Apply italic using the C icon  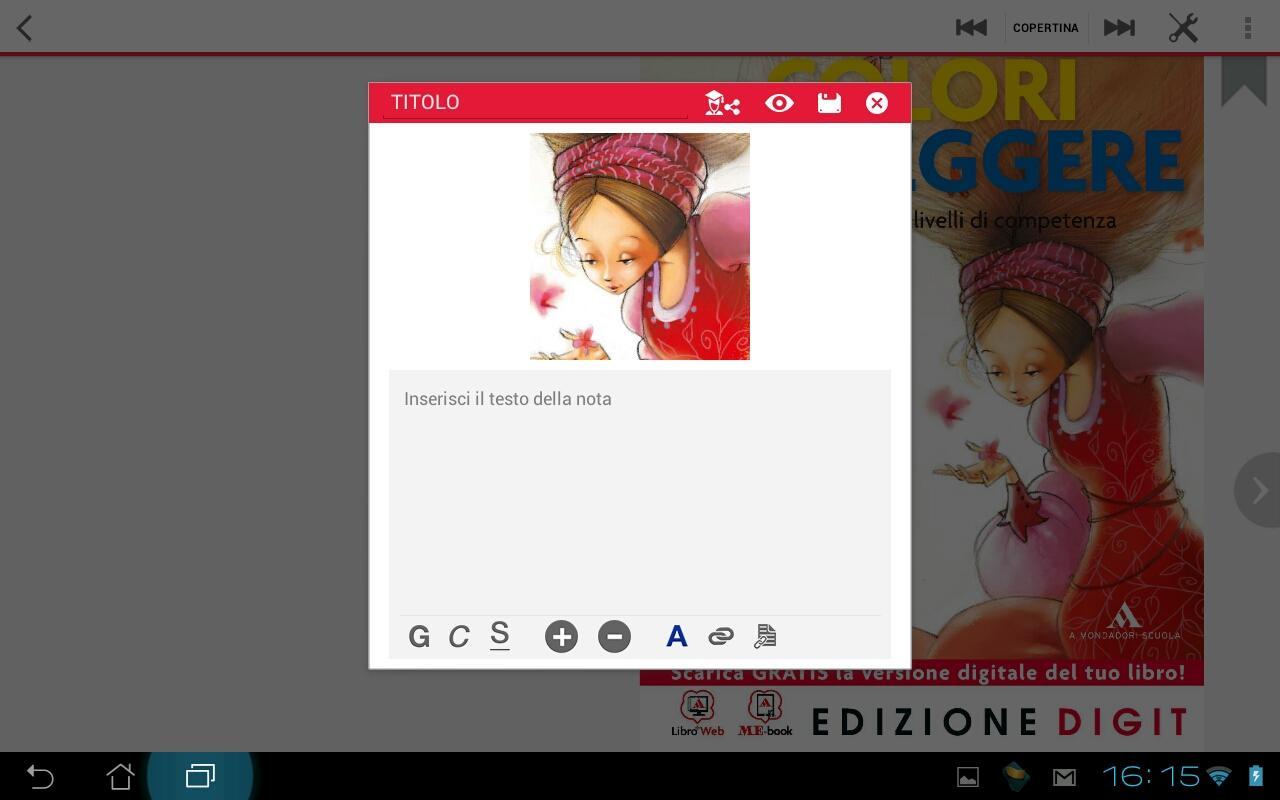pos(458,636)
